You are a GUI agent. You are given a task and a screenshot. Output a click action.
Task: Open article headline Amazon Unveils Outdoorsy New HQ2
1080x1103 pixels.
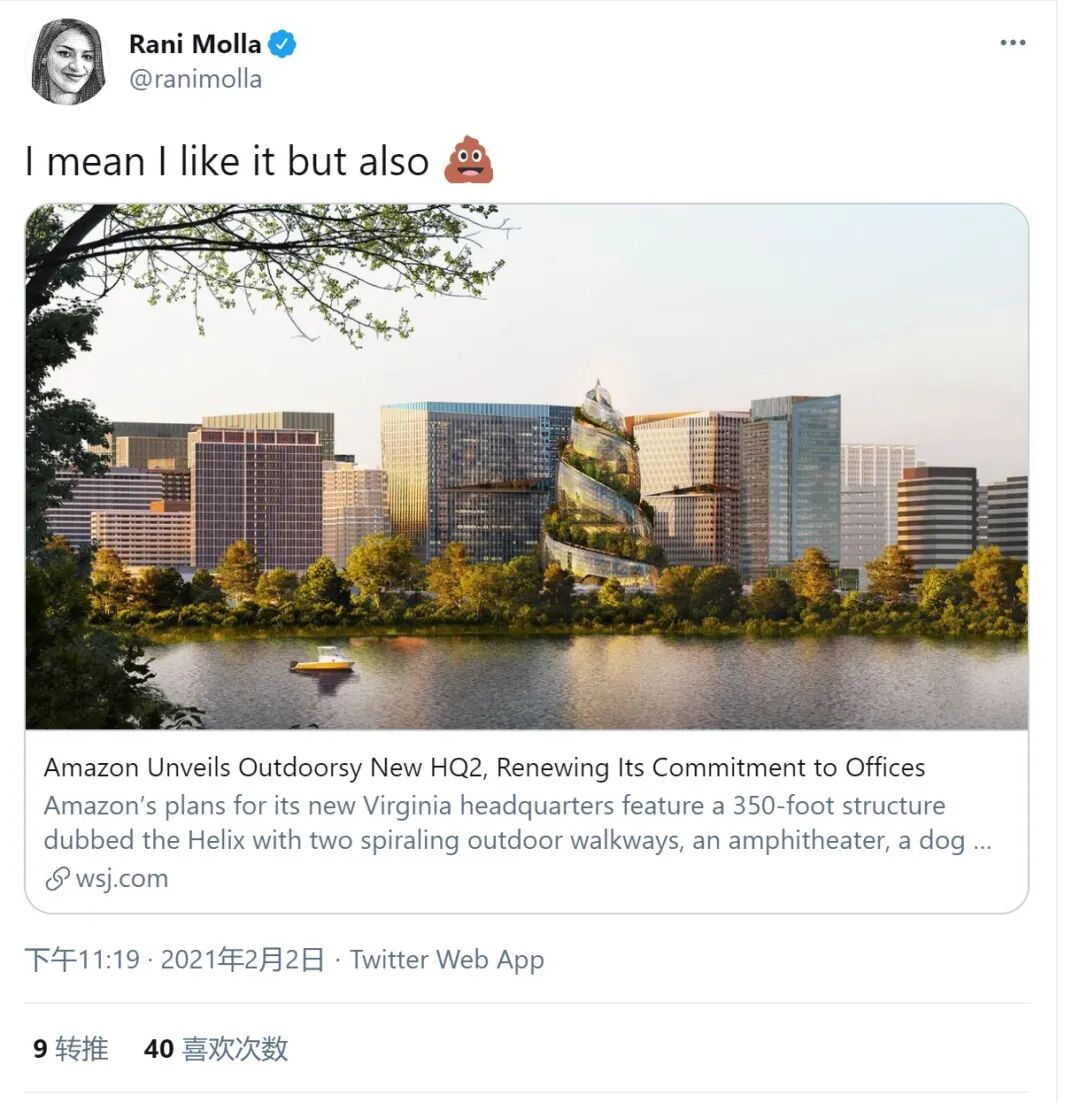pyautogui.click(x=484, y=767)
